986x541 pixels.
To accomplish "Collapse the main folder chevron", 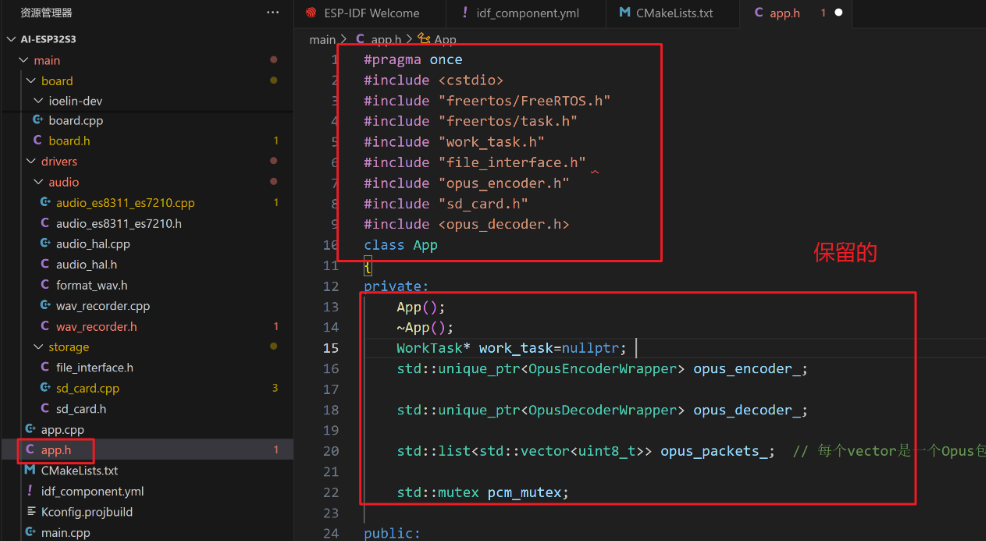I will point(23,60).
